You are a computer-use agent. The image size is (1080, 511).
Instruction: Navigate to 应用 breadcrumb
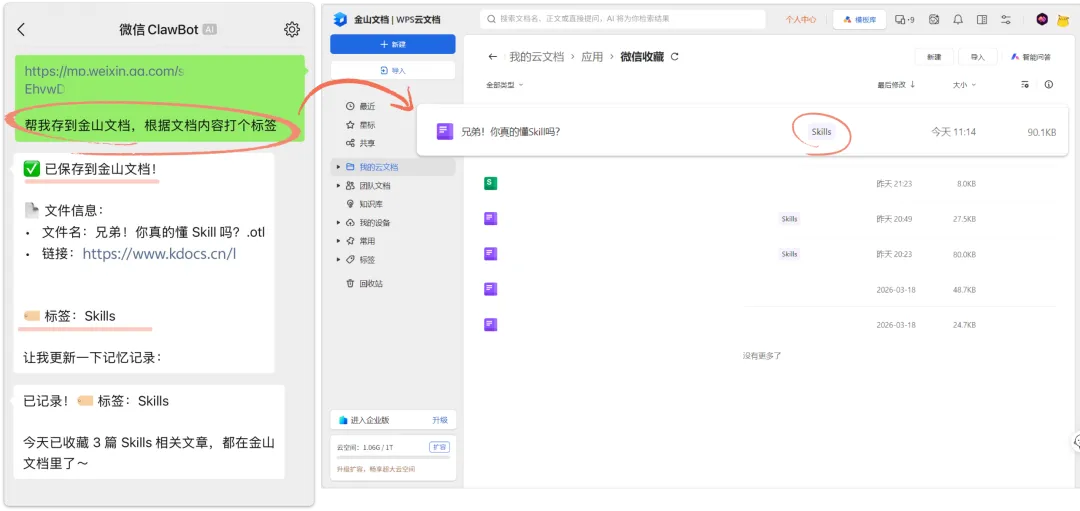[x=592, y=56]
